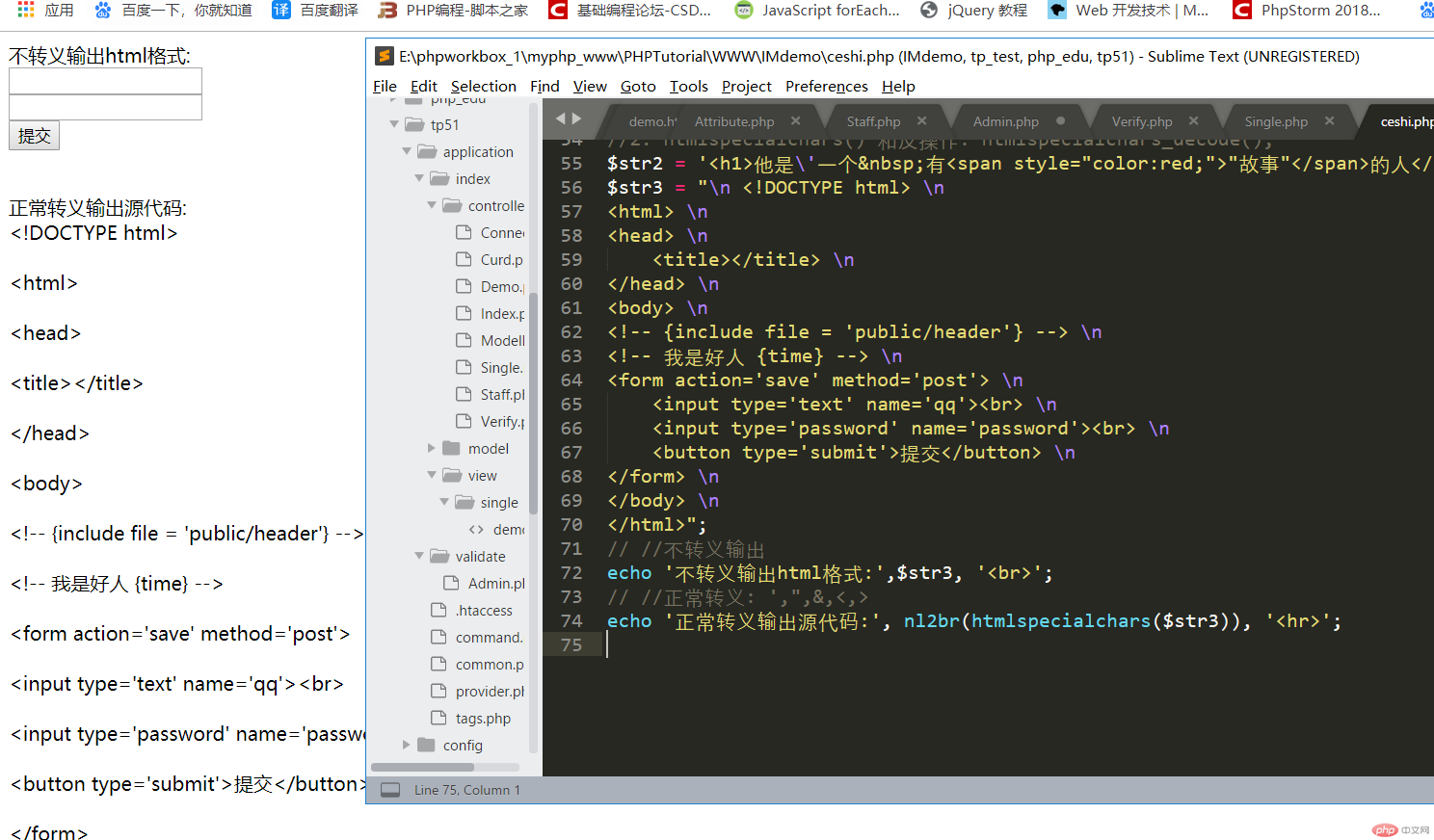Screen dimensions: 1434x840
Task: Open the File menu
Action: (x=385, y=86)
